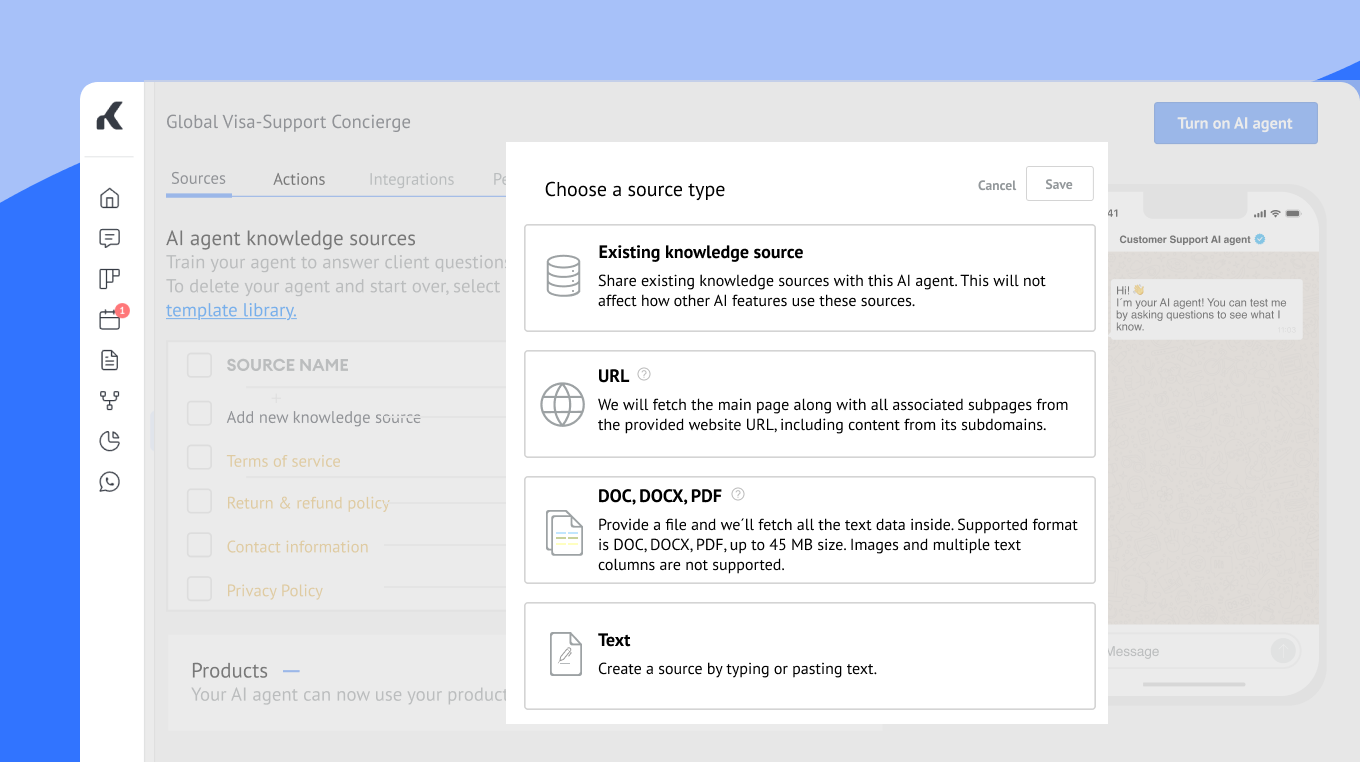Tick the Privacy Policy checkbox
The image size is (1360, 762).
[x=200, y=589]
